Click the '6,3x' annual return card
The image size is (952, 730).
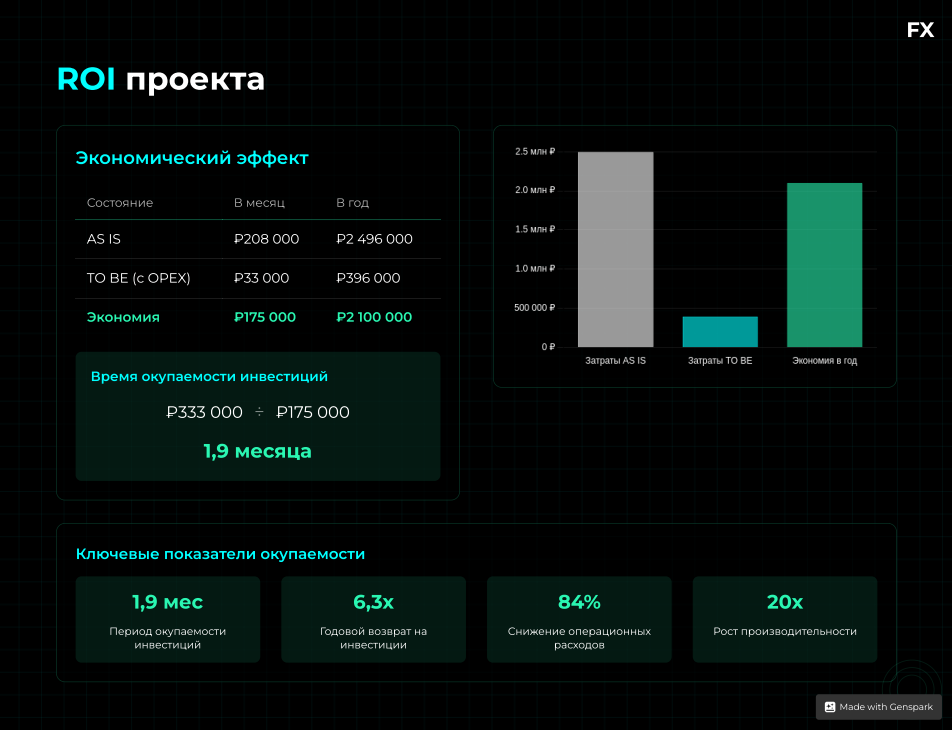tap(373, 619)
